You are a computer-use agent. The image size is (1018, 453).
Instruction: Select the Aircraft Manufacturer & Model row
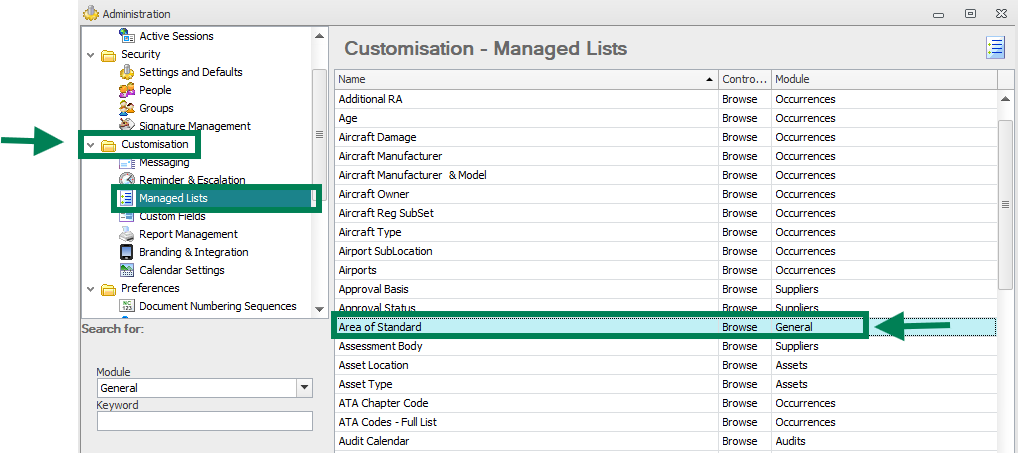(665, 175)
